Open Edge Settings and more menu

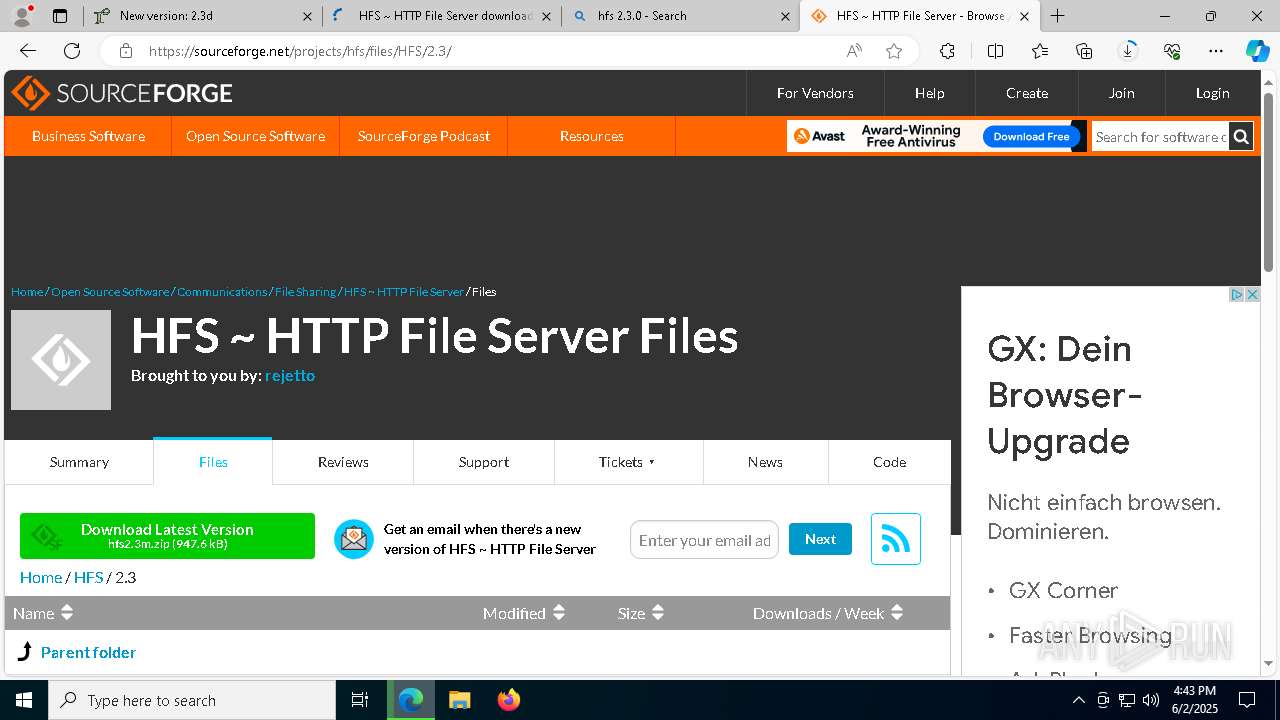click(x=1216, y=51)
